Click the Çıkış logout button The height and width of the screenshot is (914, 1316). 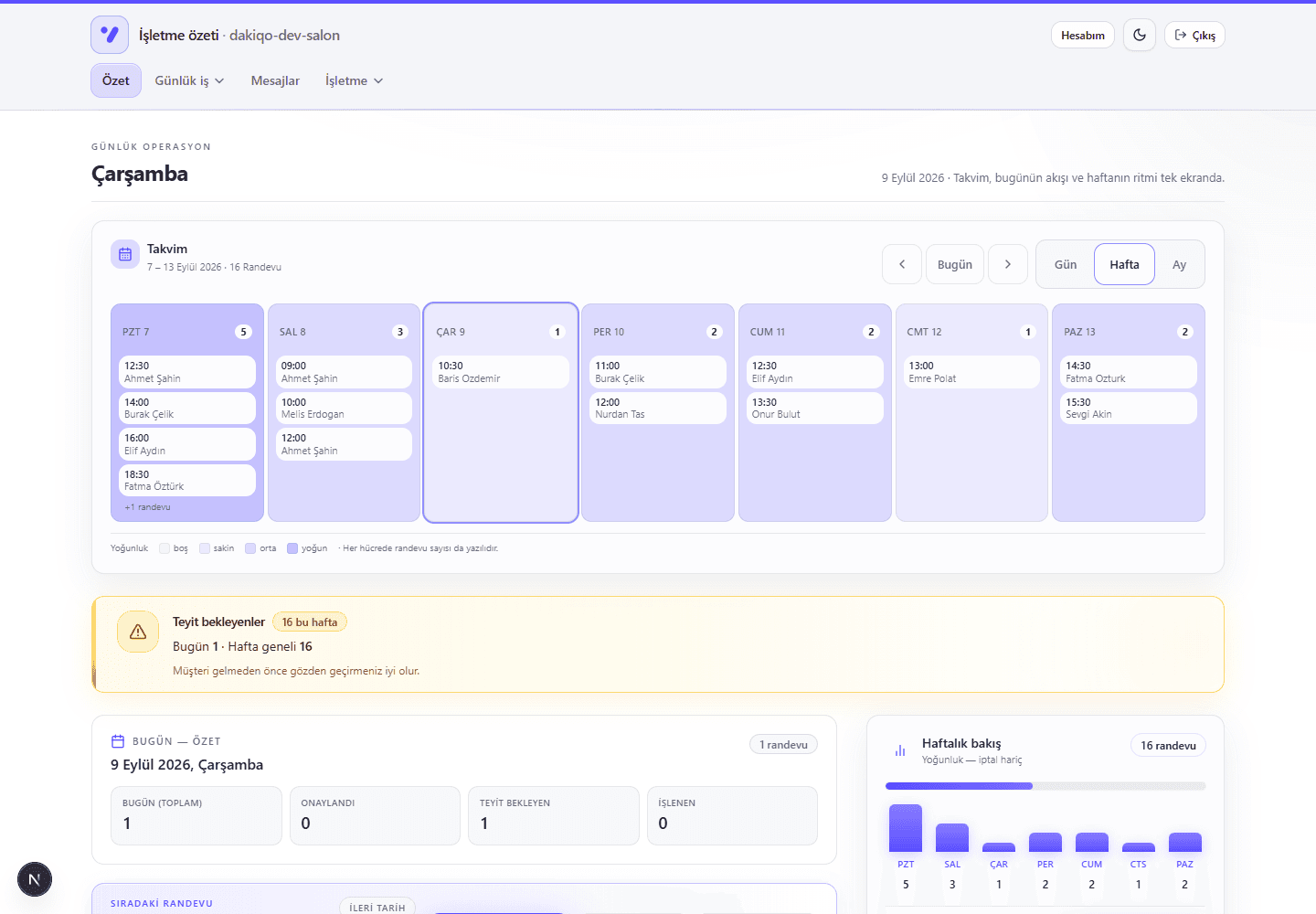[x=1194, y=35]
